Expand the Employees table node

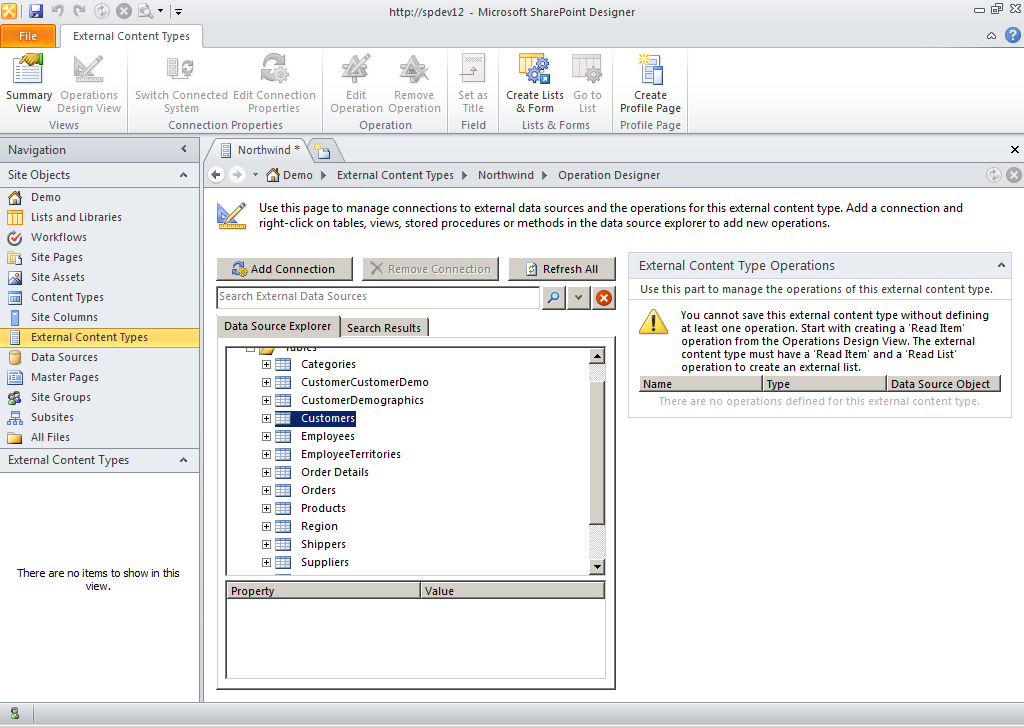click(266, 437)
